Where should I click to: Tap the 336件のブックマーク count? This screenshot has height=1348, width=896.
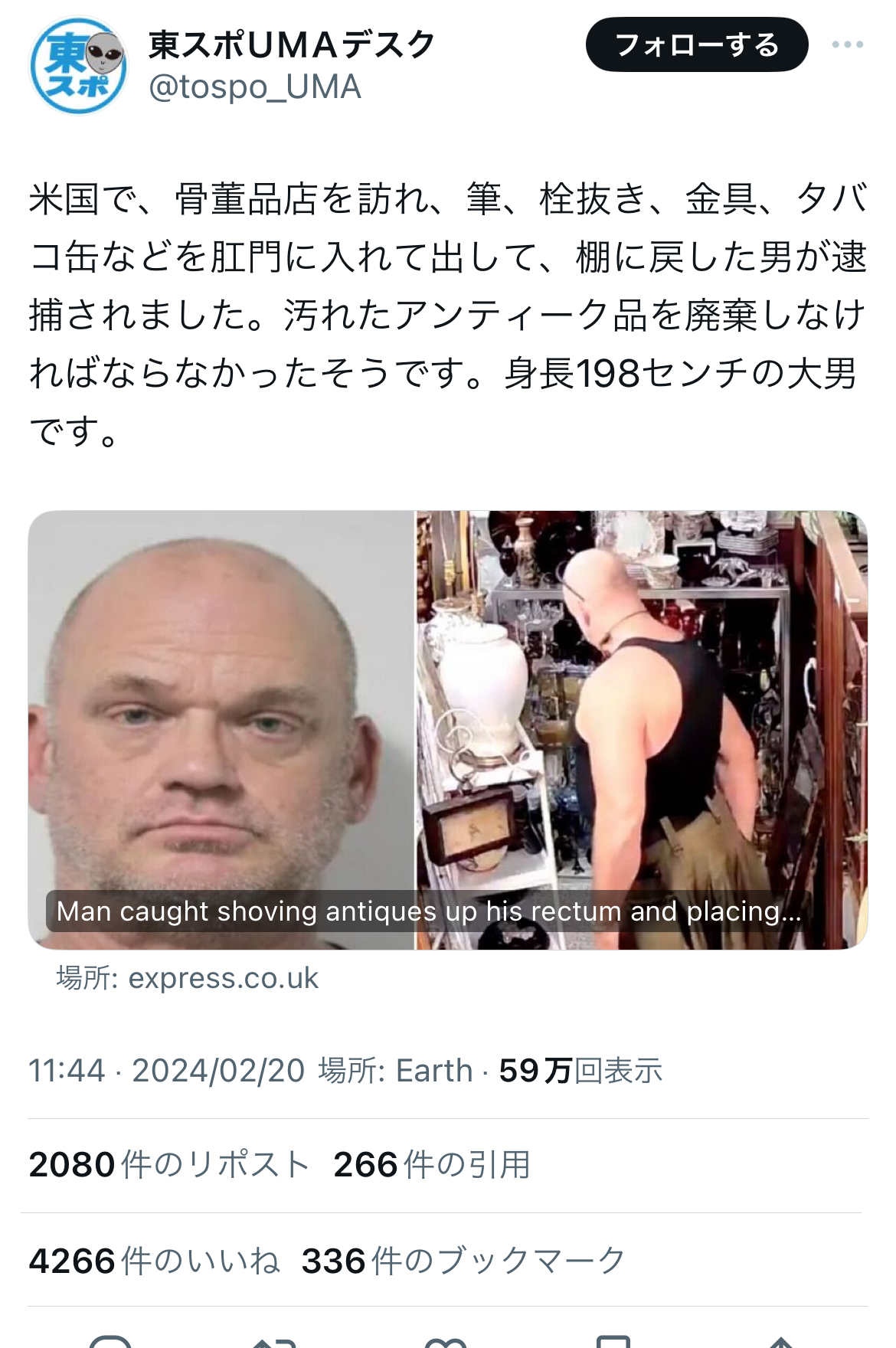464,1261
